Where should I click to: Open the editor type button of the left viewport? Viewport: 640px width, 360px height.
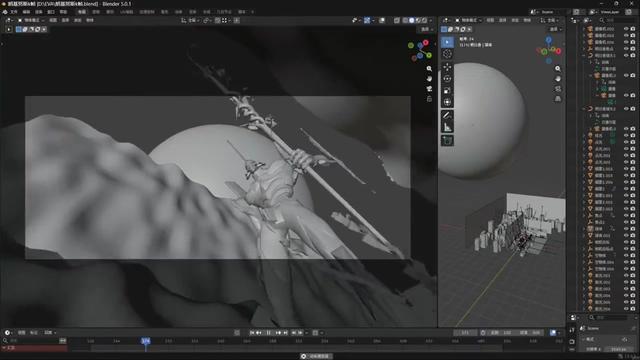point(8,20)
